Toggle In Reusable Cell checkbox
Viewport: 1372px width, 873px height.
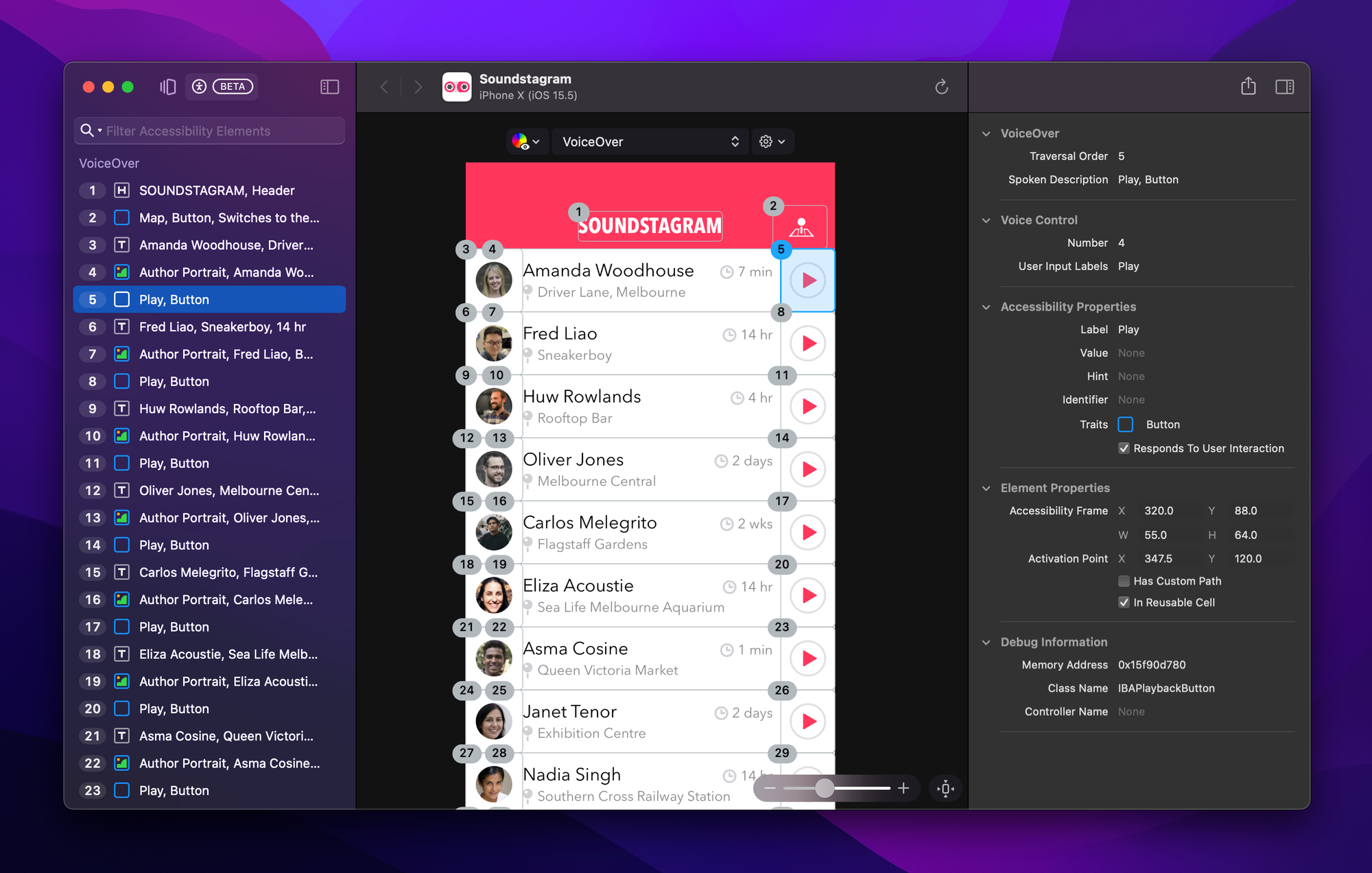coord(1124,603)
